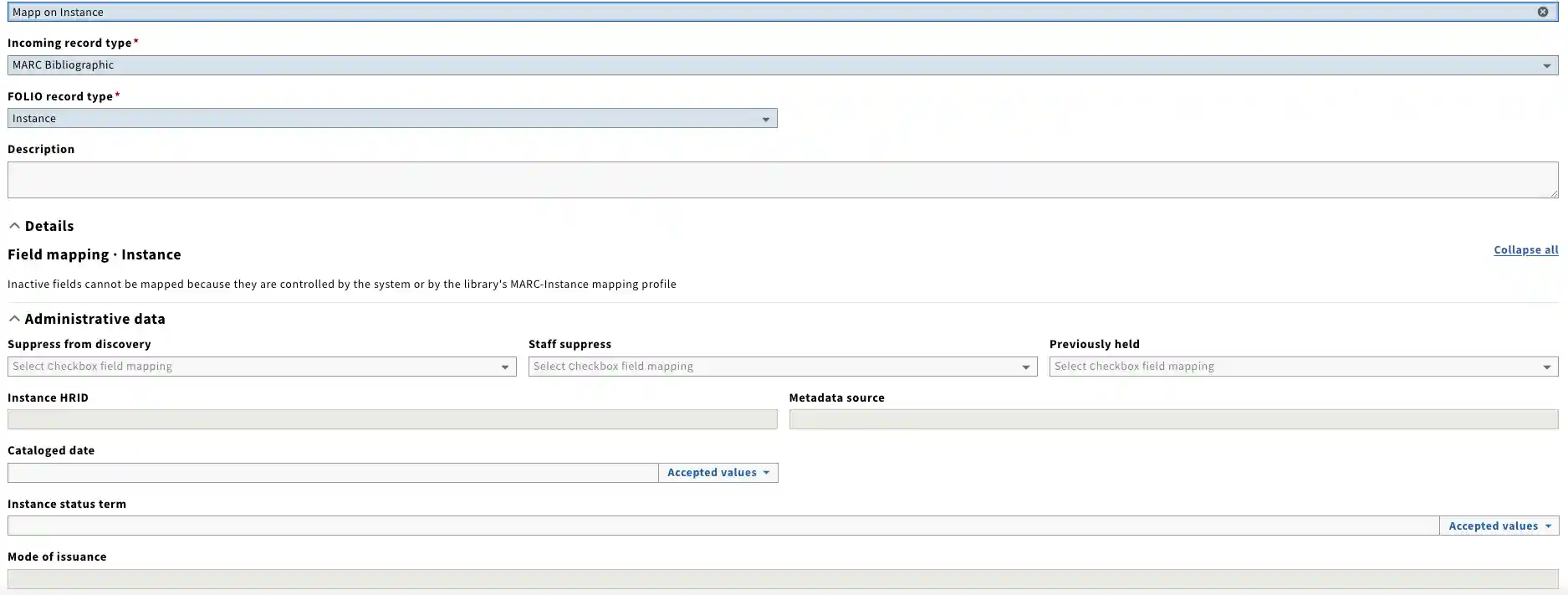Open Suppress from discovery checkbox mapping dropdown
1568x595 pixels.
point(262,367)
